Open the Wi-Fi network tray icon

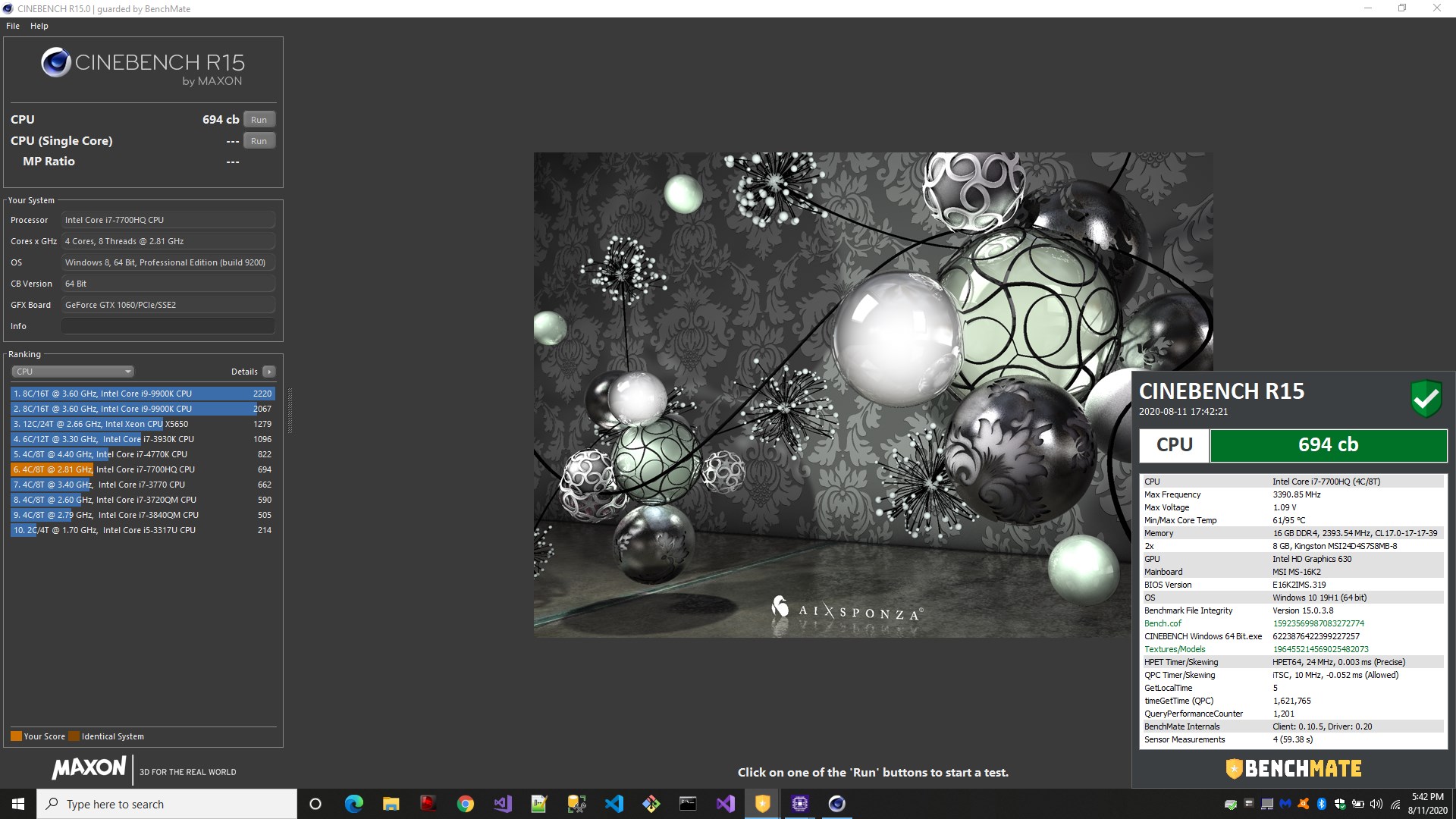pos(1395,804)
